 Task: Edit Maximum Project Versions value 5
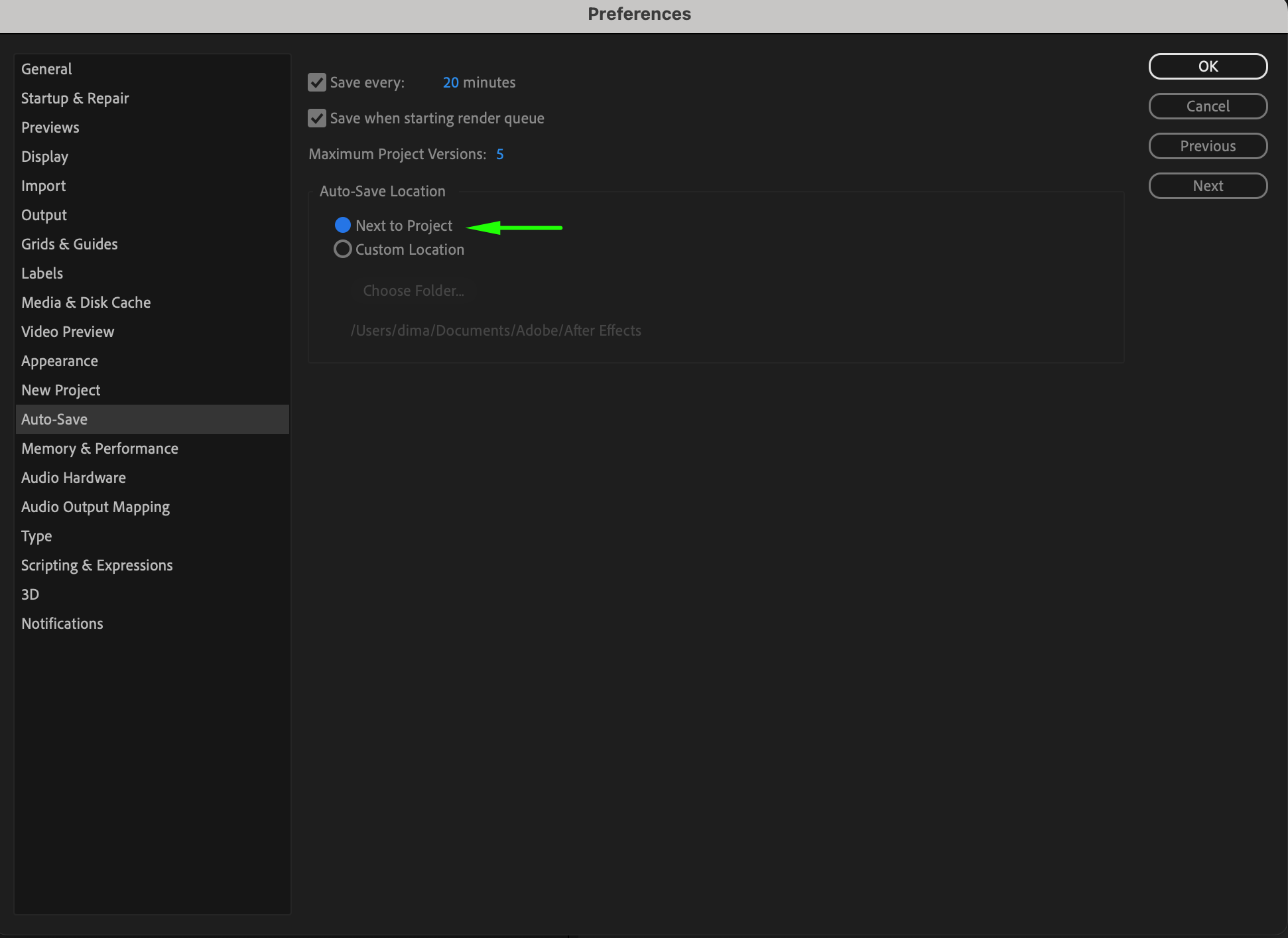(x=499, y=154)
